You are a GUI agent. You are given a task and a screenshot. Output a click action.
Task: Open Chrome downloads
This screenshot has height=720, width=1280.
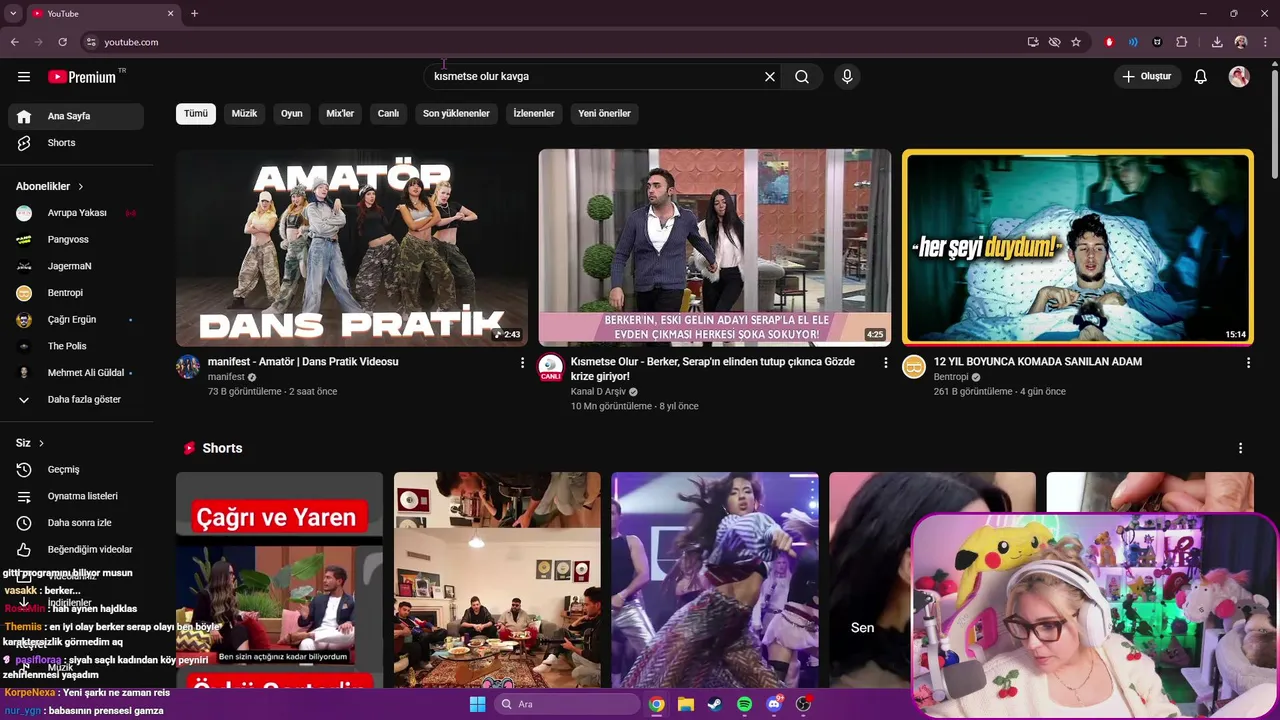[x=1217, y=42]
